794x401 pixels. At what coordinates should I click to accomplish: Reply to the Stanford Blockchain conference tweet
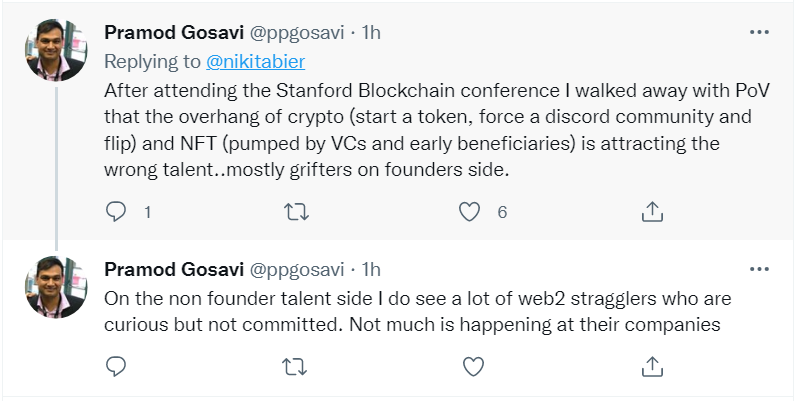point(117,211)
